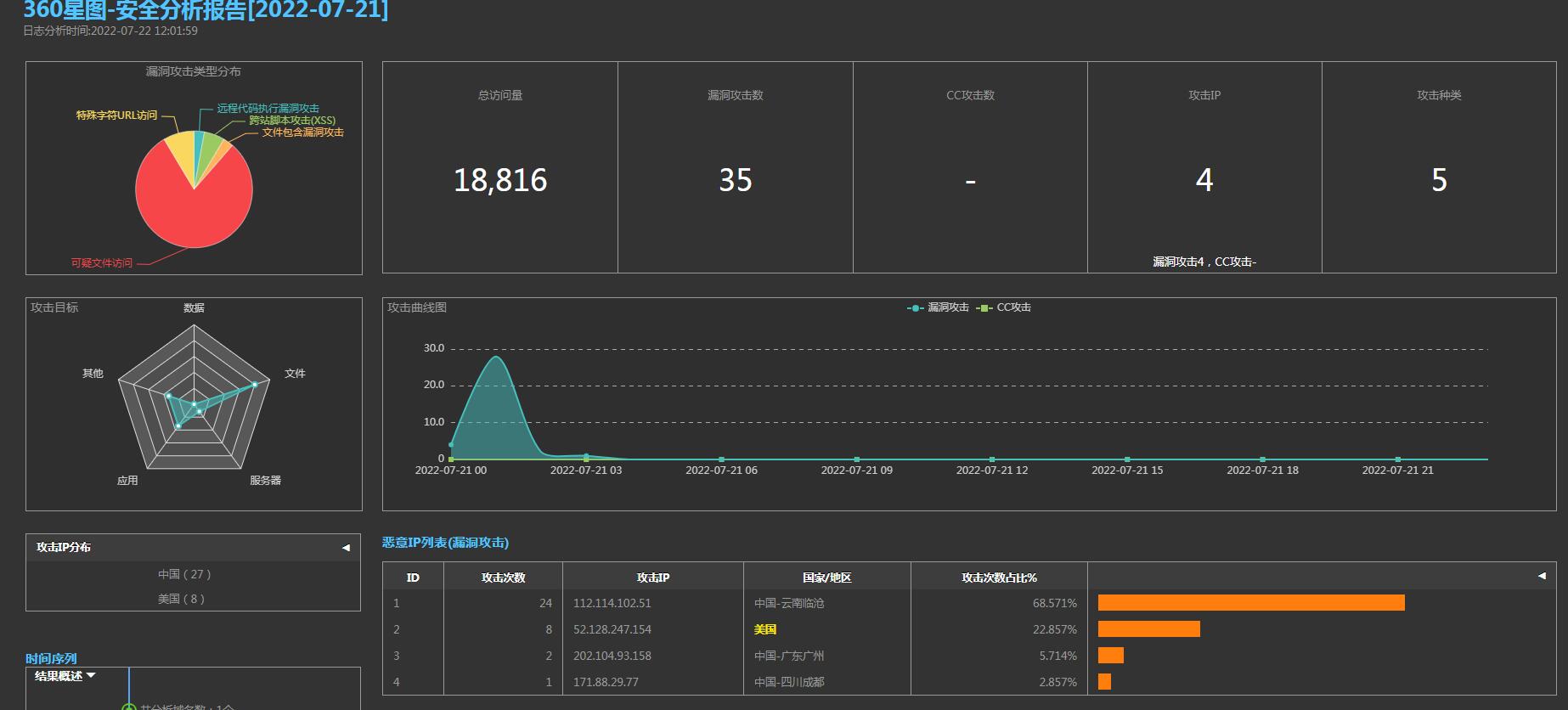Image resolution: width=1568 pixels, height=710 pixels.
Task: Toggle the 漏洞攻击 legend series
Action: pos(938,307)
